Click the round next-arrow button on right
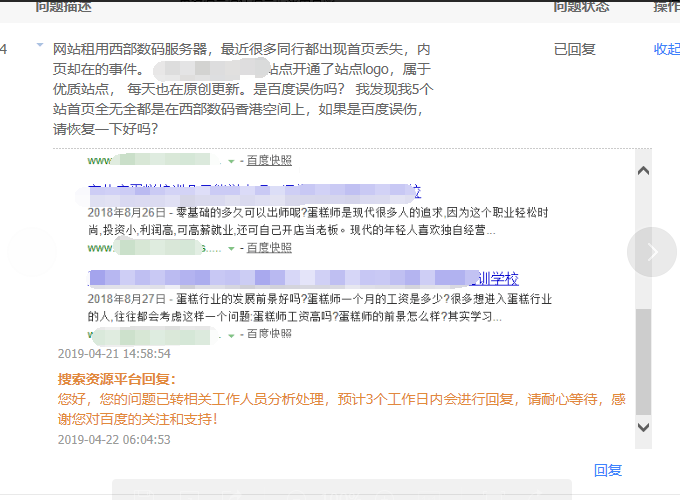The width and height of the screenshot is (680, 500). 652,252
